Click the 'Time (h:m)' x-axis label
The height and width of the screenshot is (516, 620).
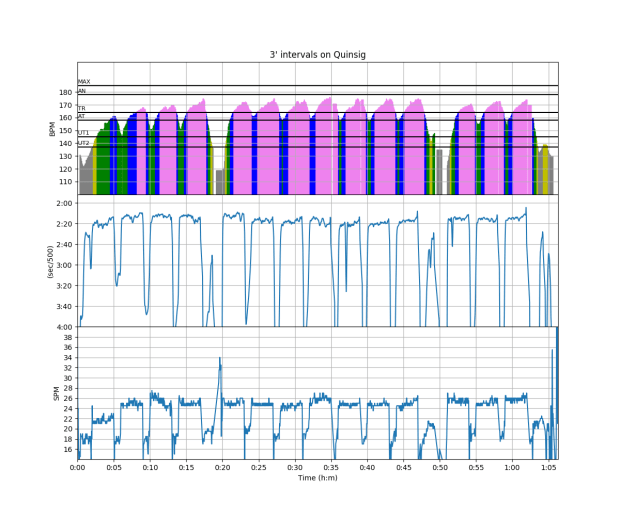tap(317, 478)
